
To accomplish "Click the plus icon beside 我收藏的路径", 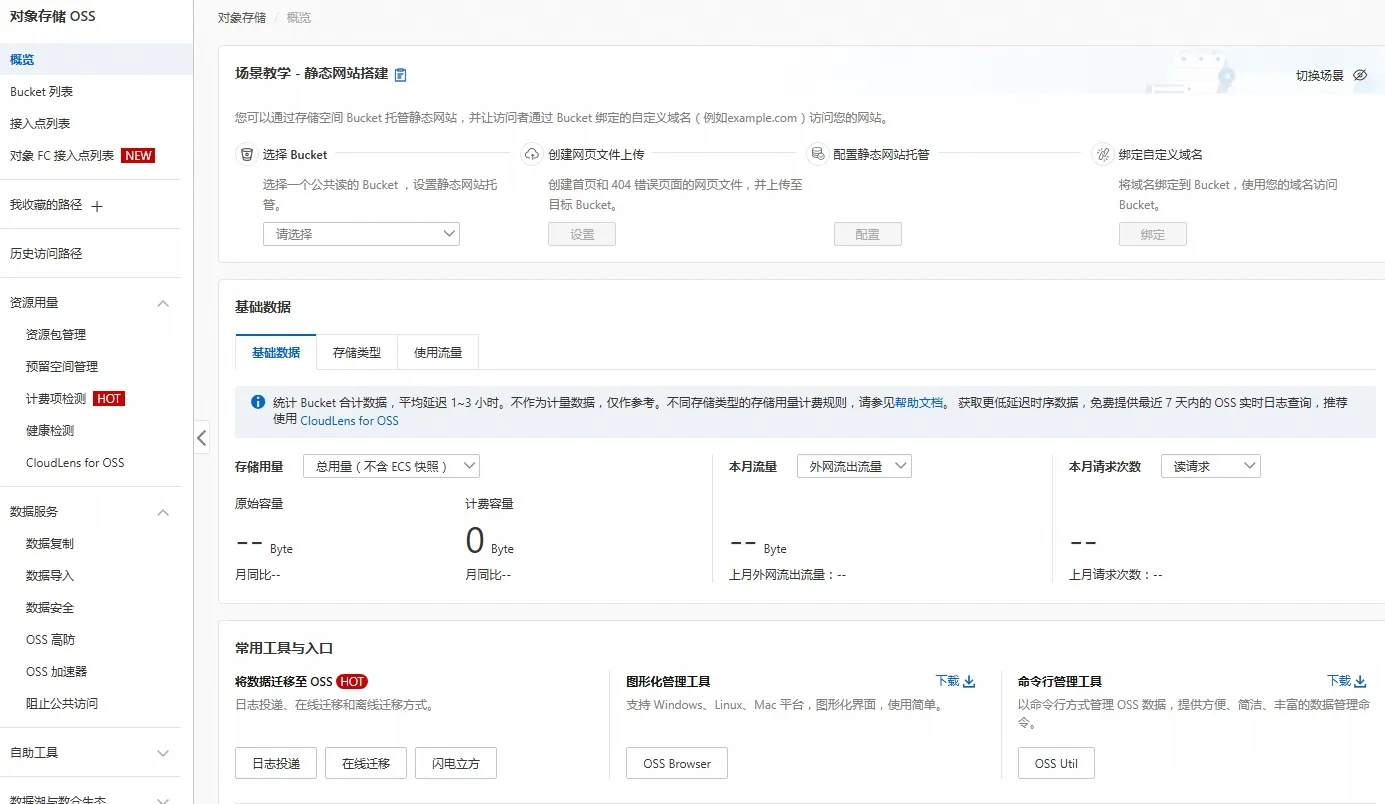I will [97, 206].
